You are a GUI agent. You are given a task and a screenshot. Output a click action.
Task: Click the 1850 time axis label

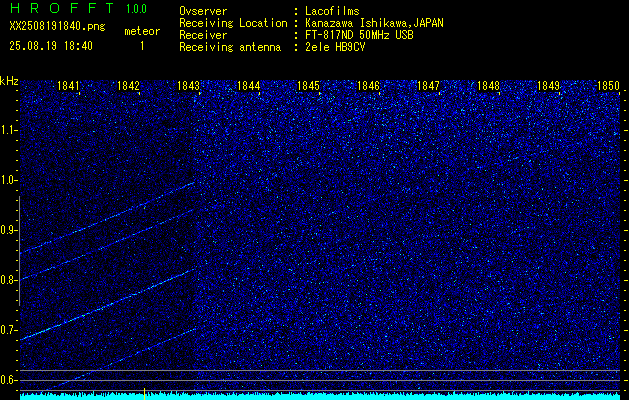(x=609, y=85)
